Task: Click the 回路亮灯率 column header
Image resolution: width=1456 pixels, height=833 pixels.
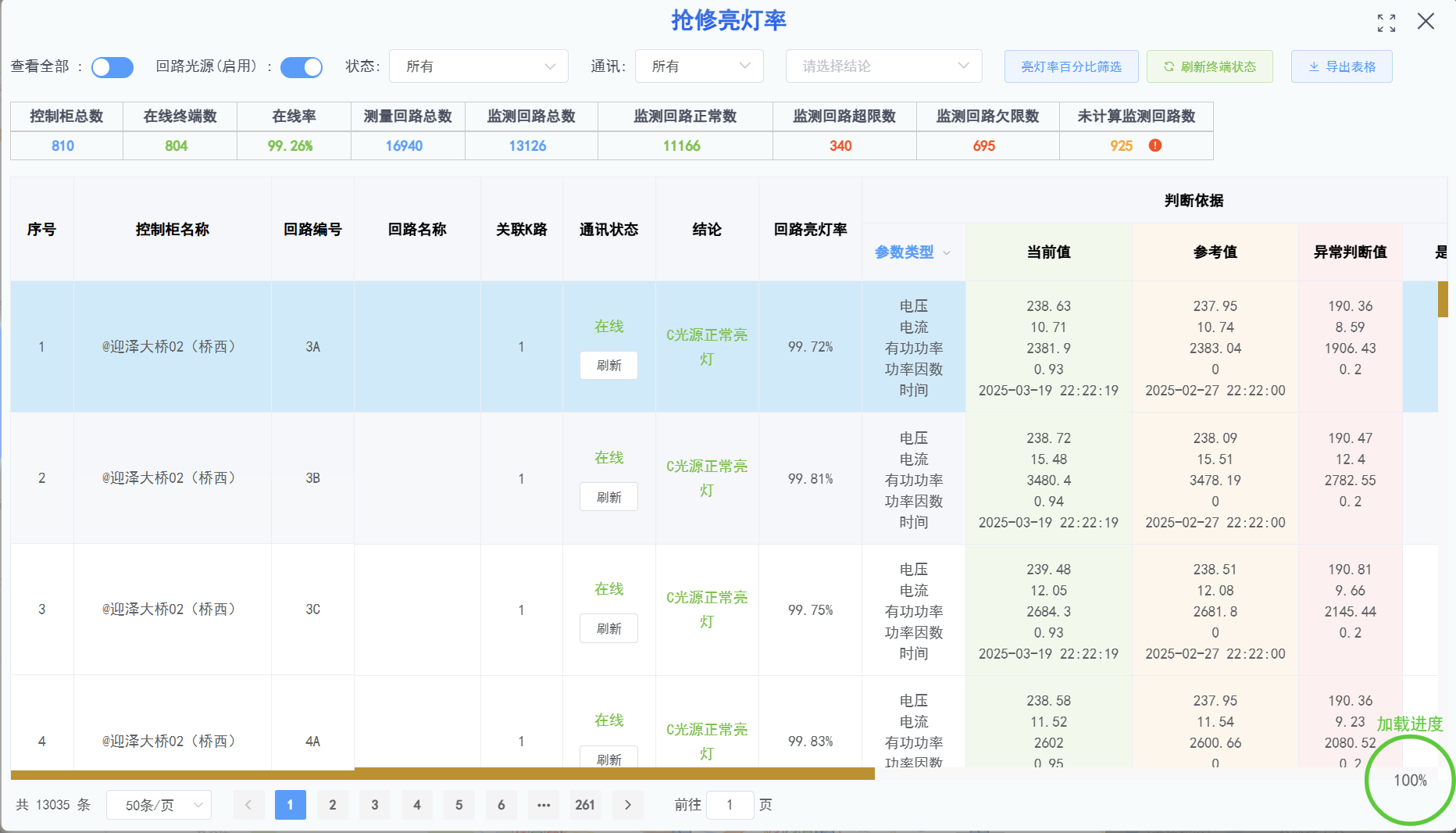Action: [x=810, y=230]
